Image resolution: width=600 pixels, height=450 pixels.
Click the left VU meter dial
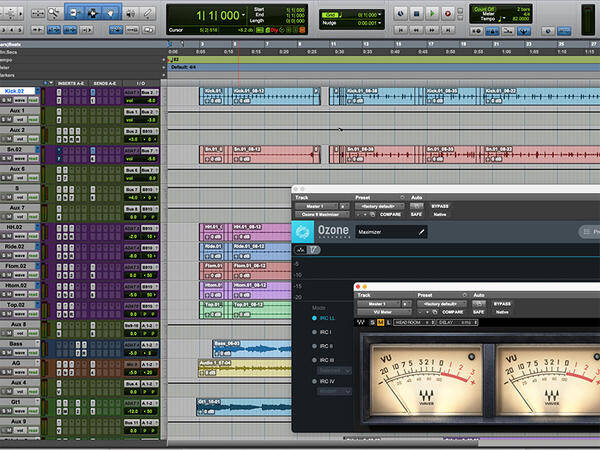coord(427,380)
